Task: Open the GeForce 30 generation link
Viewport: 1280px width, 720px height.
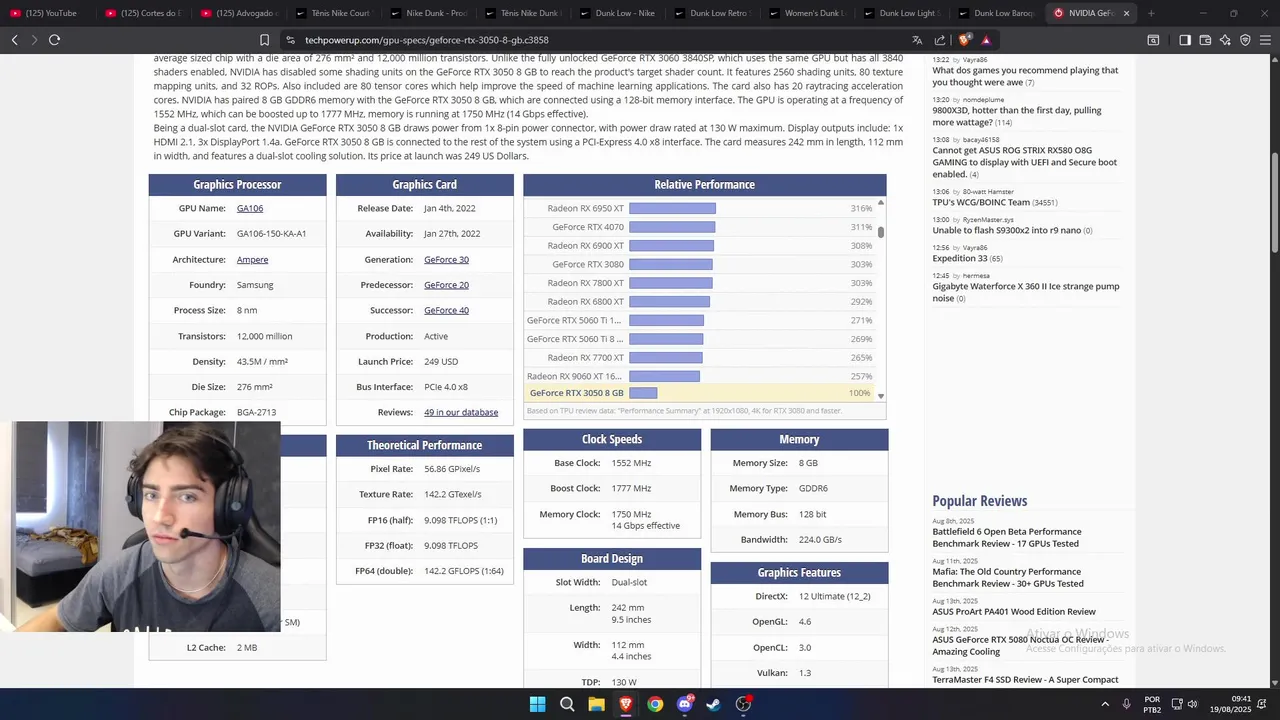Action: coord(446,259)
